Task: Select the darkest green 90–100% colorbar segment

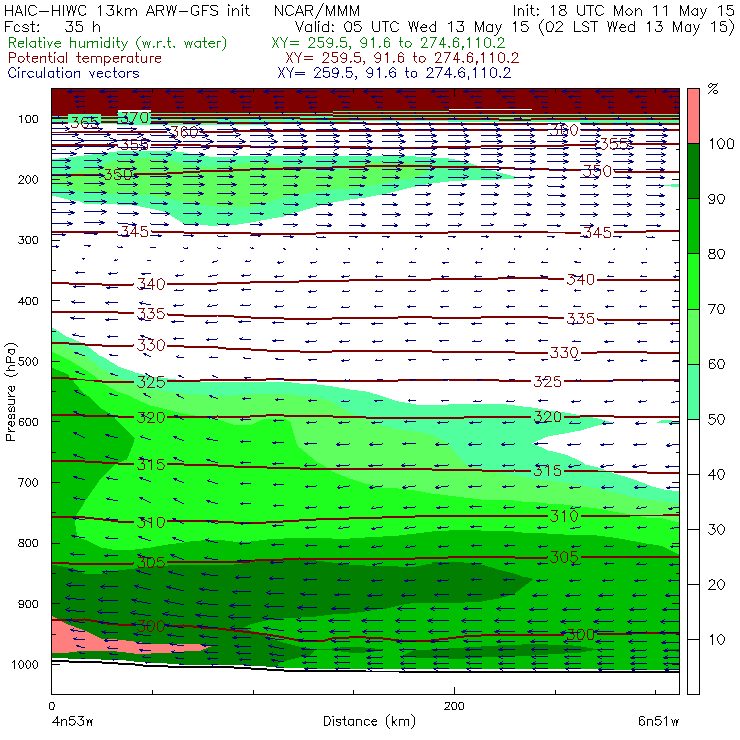Action: (693, 171)
